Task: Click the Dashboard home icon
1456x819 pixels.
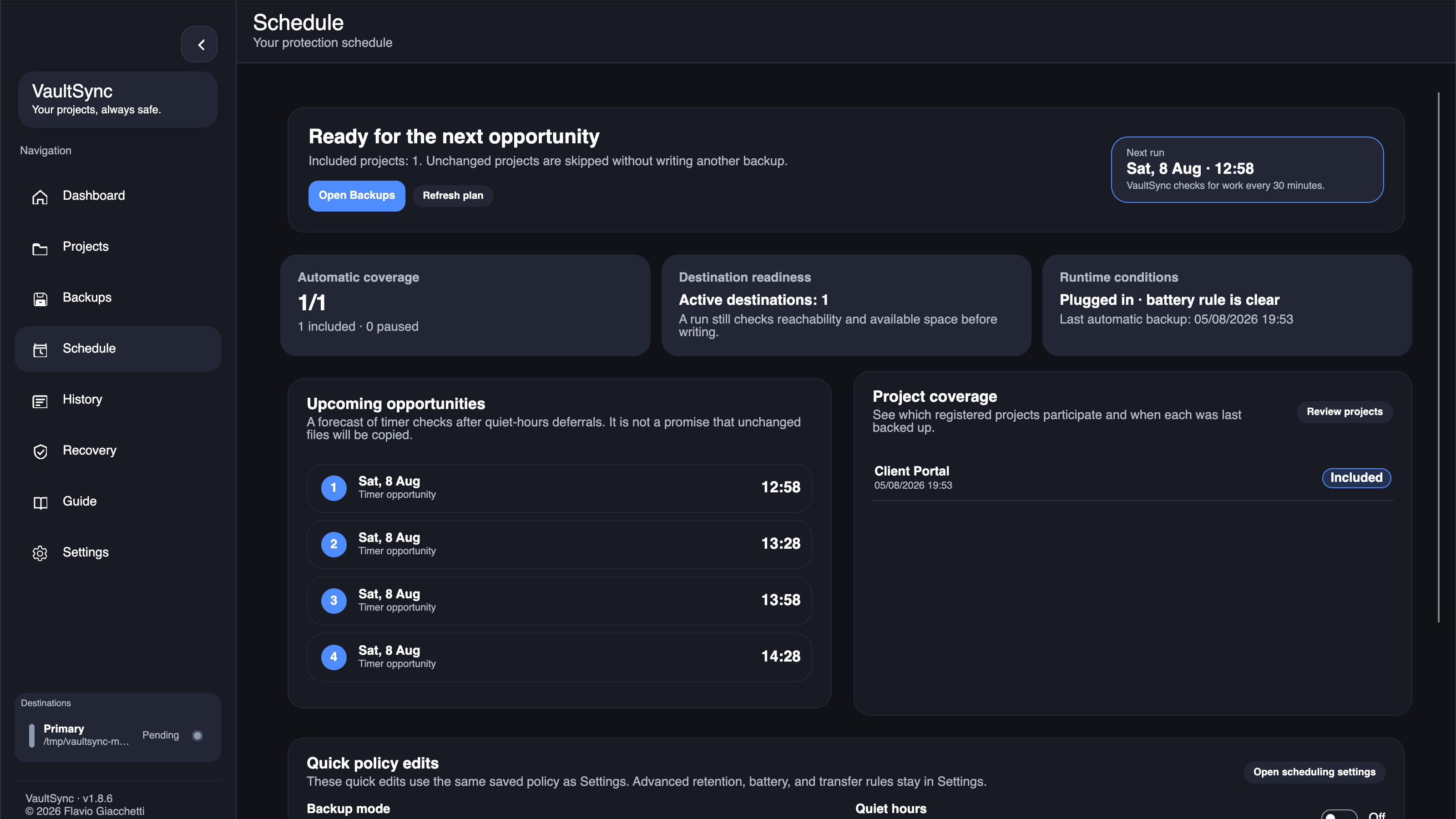Action: pyautogui.click(x=40, y=197)
